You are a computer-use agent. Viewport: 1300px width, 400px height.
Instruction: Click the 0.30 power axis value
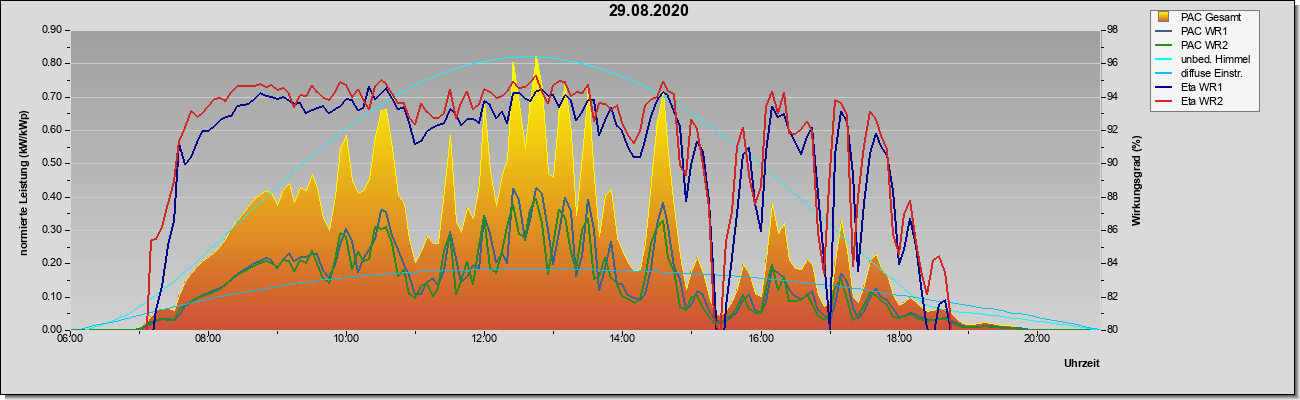click(x=53, y=230)
